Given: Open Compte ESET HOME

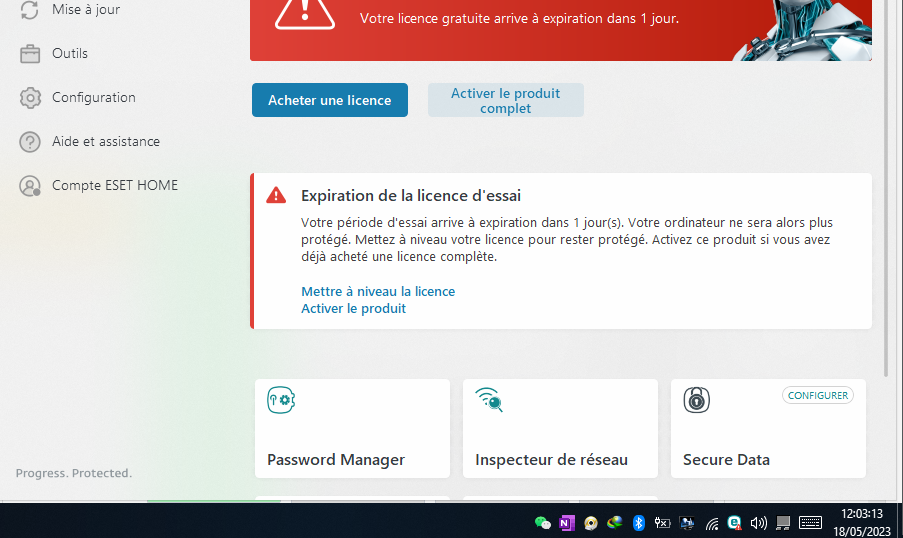Looking at the screenshot, I should [x=115, y=185].
